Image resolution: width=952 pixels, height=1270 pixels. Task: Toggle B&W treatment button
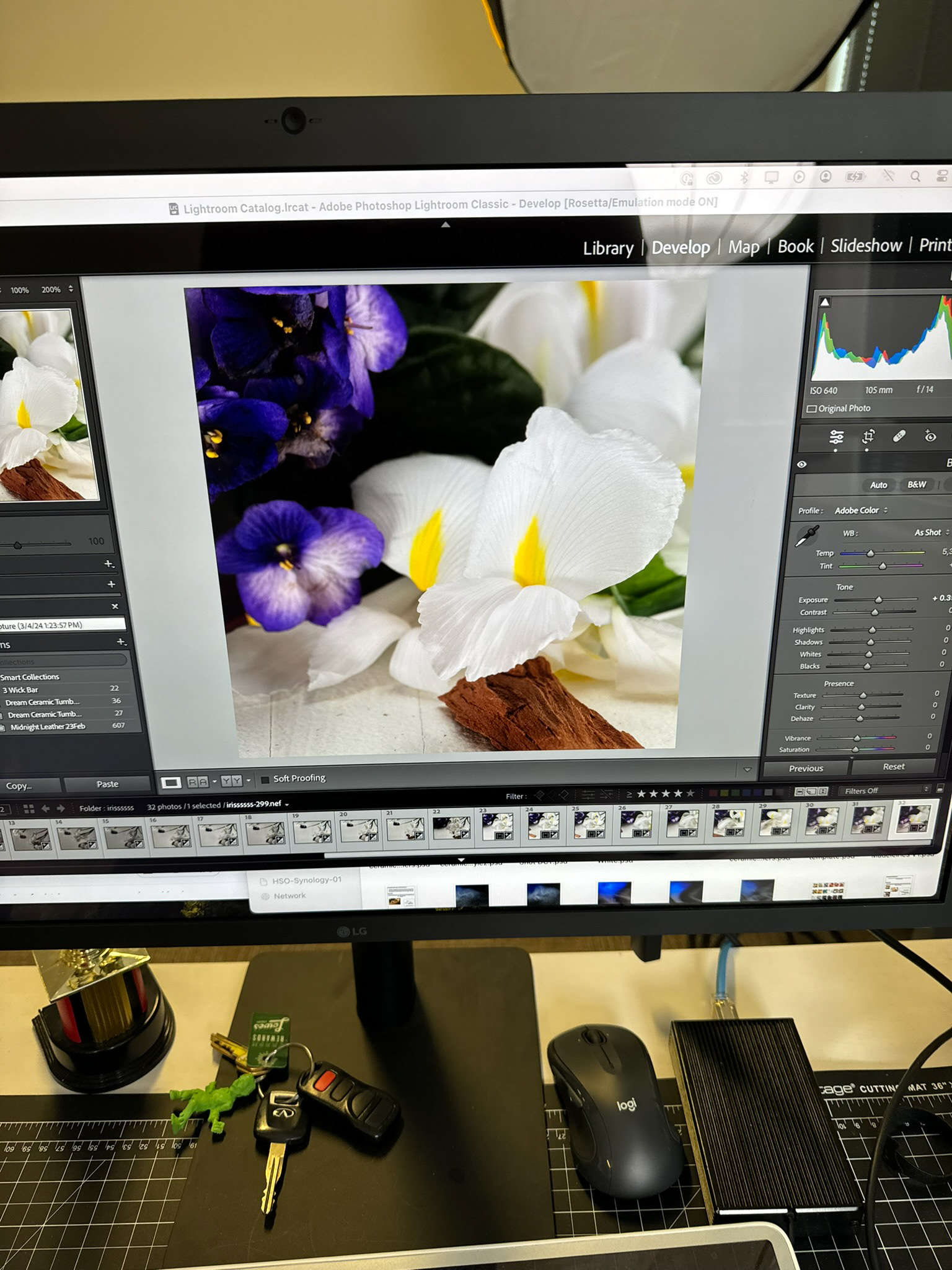point(917,484)
